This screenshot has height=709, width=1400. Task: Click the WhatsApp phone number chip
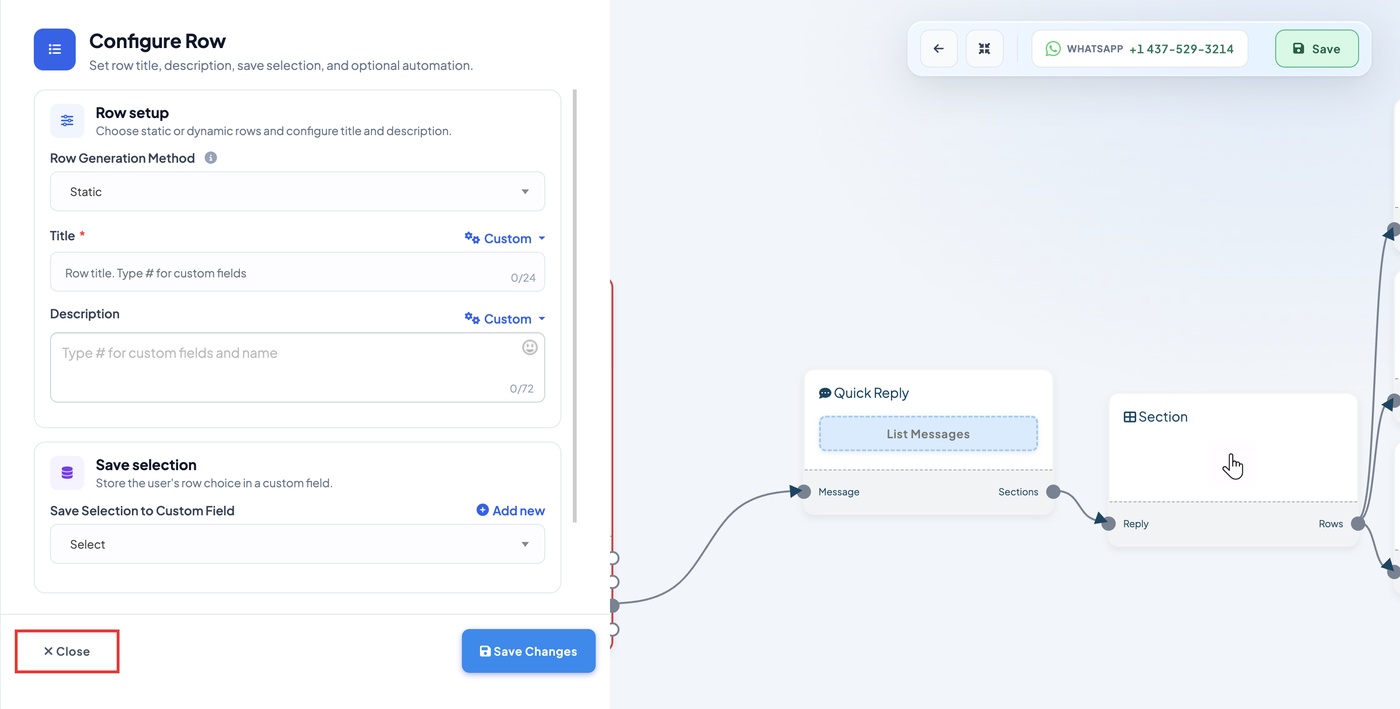click(x=1140, y=48)
